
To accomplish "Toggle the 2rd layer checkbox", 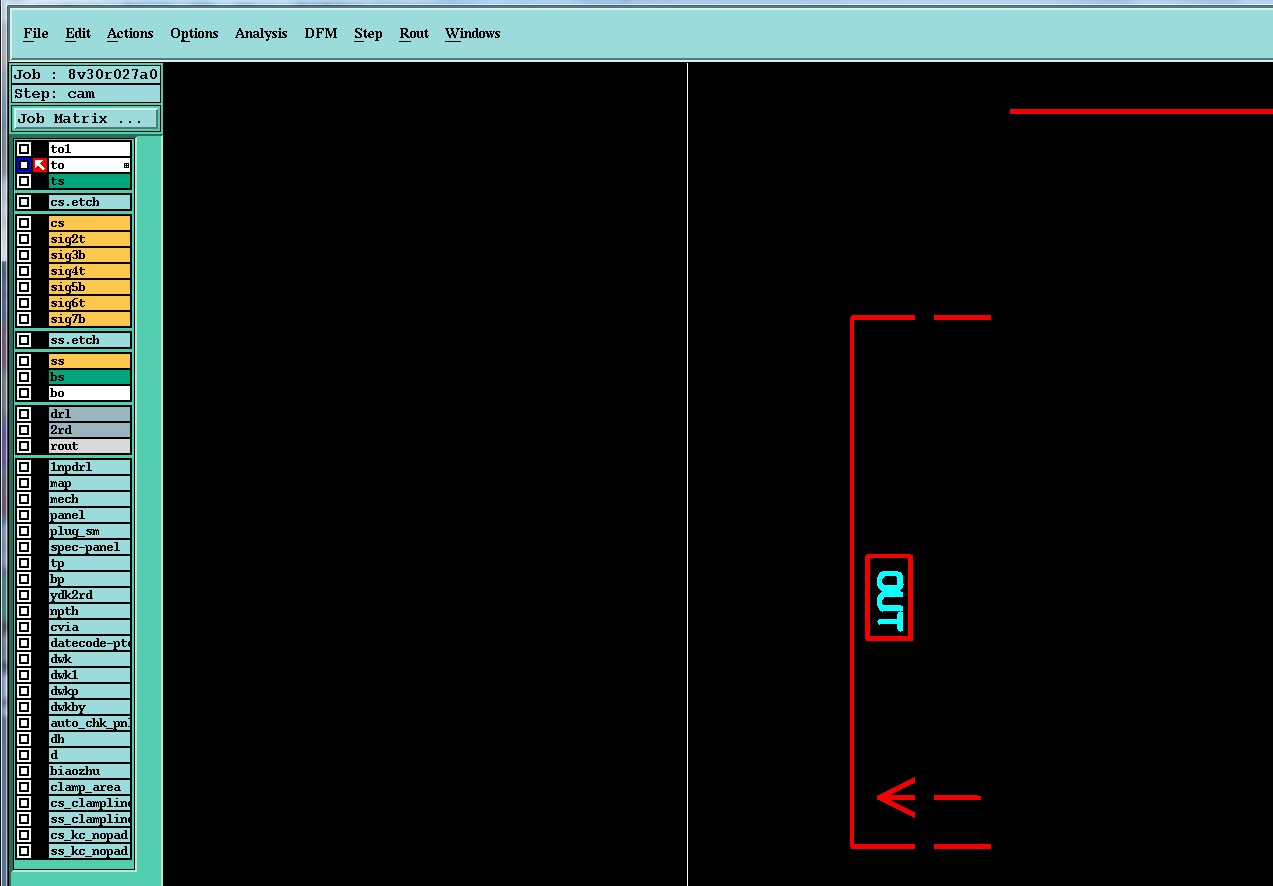I will coord(24,430).
